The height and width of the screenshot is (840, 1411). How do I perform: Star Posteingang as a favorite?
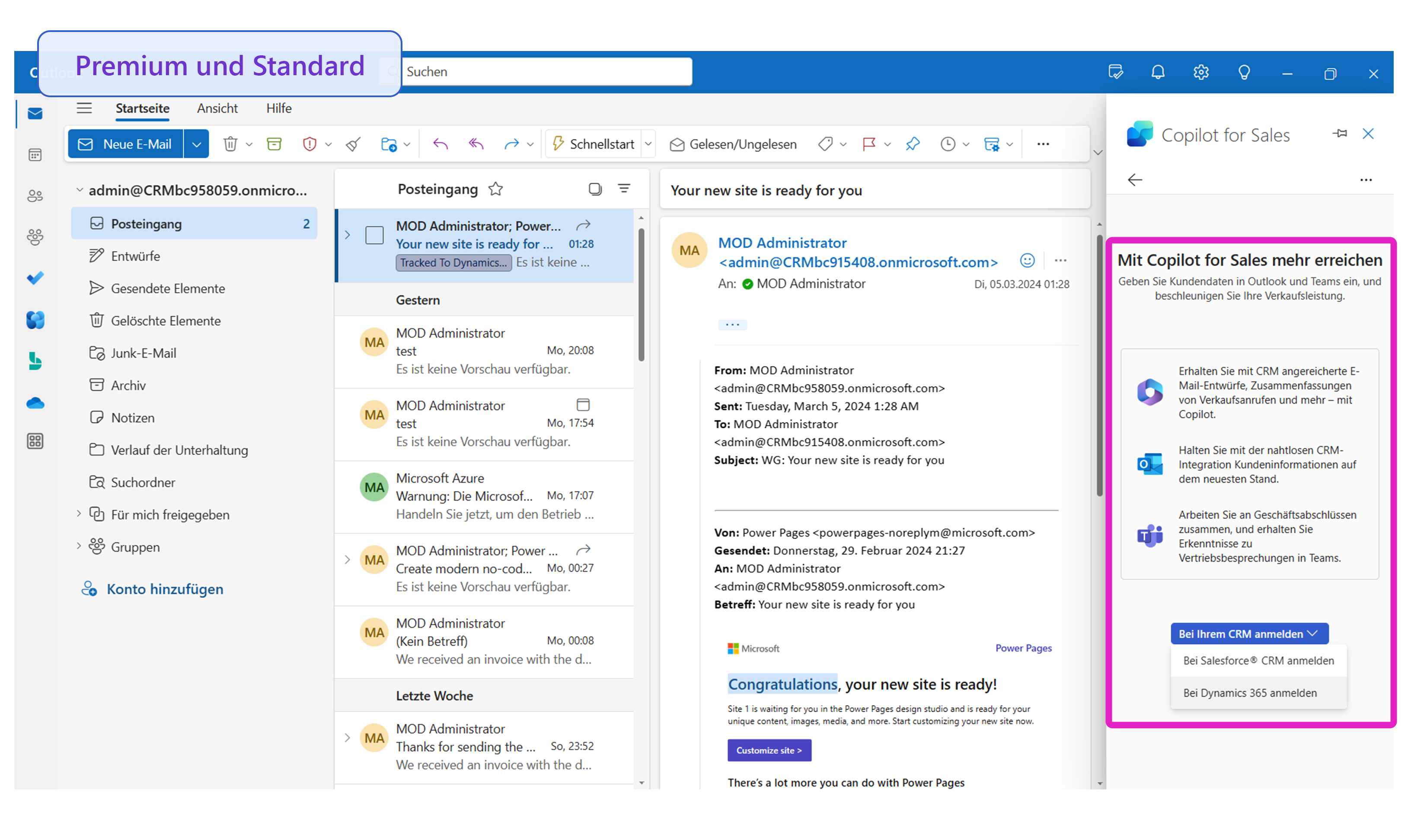coord(496,189)
